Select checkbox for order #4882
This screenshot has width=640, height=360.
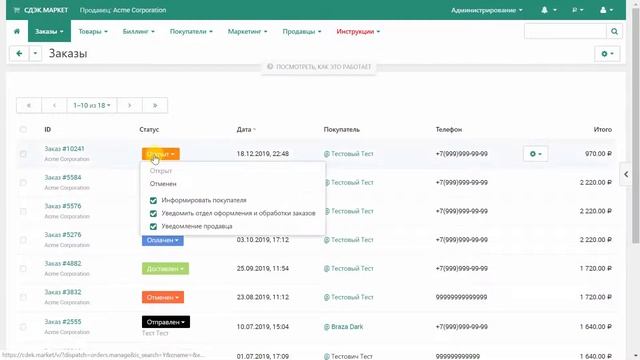point(23,269)
